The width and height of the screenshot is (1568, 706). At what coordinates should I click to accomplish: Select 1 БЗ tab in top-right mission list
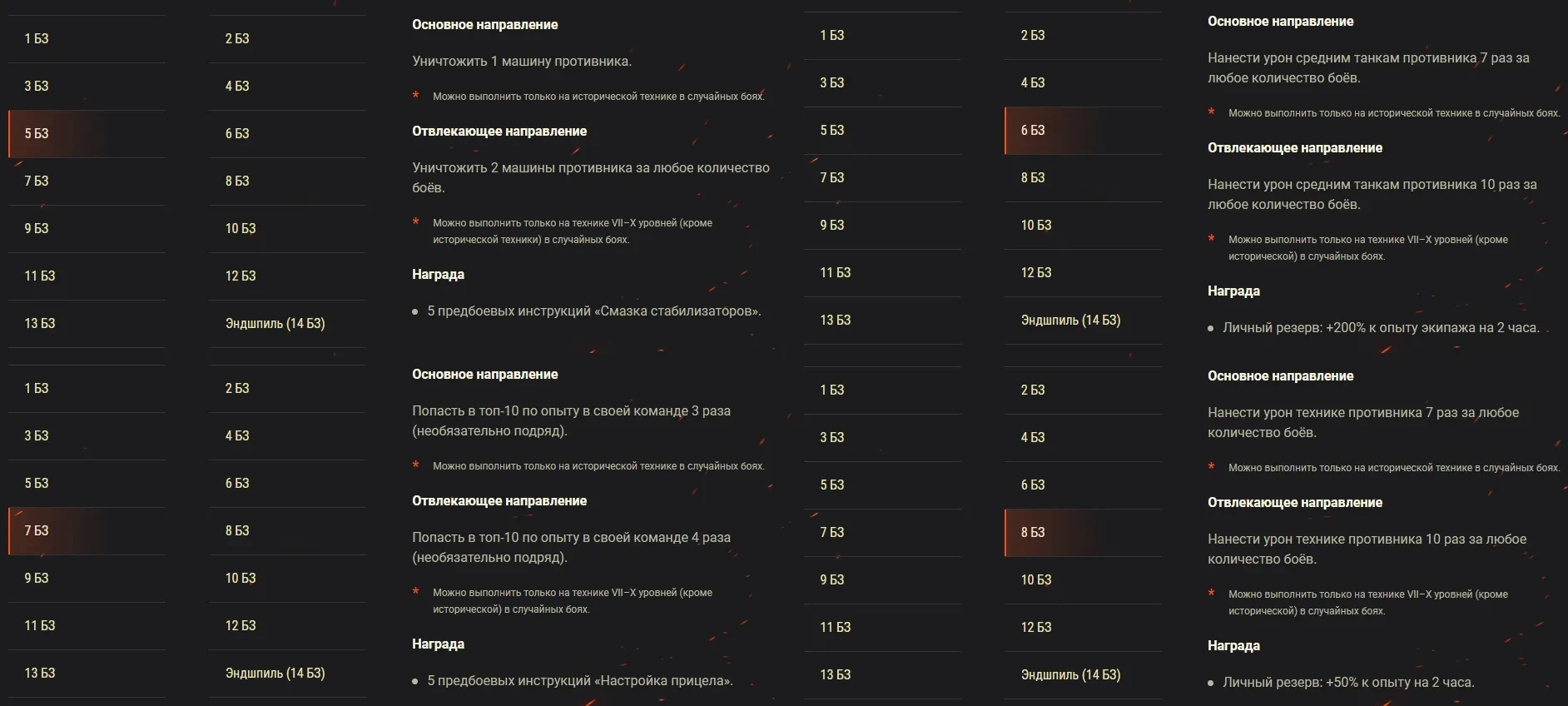coord(832,36)
